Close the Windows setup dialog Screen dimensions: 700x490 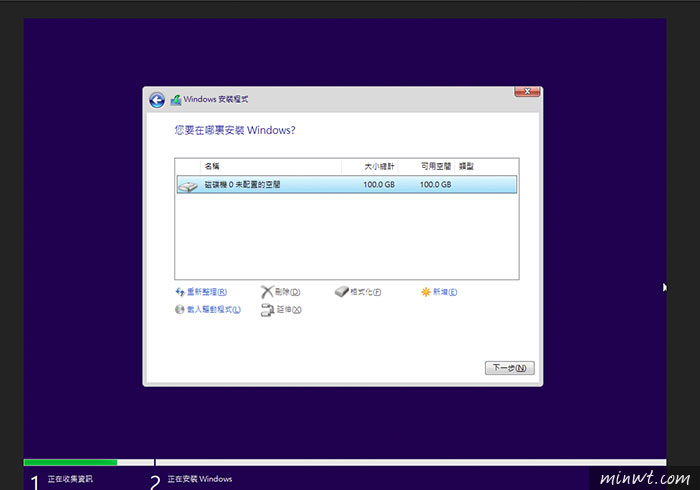click(527, 91)
